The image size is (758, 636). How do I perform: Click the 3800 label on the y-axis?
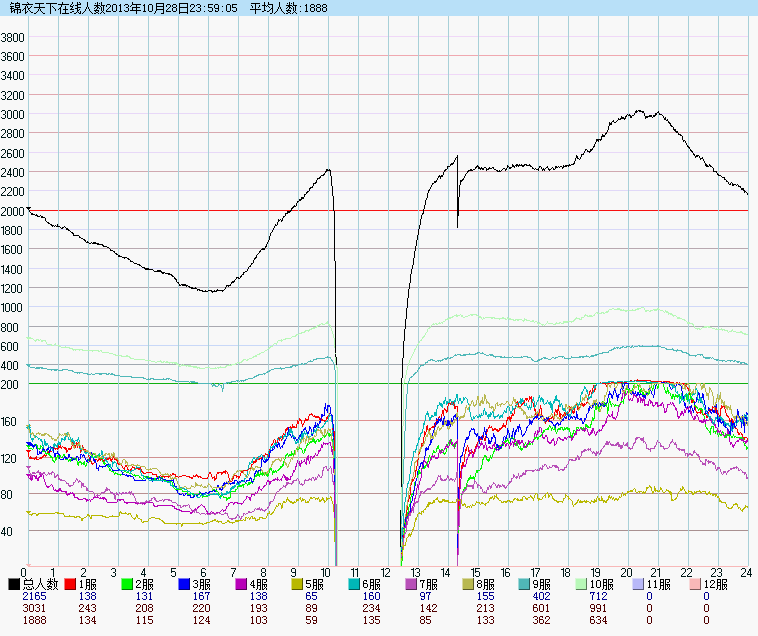[13, 37]
